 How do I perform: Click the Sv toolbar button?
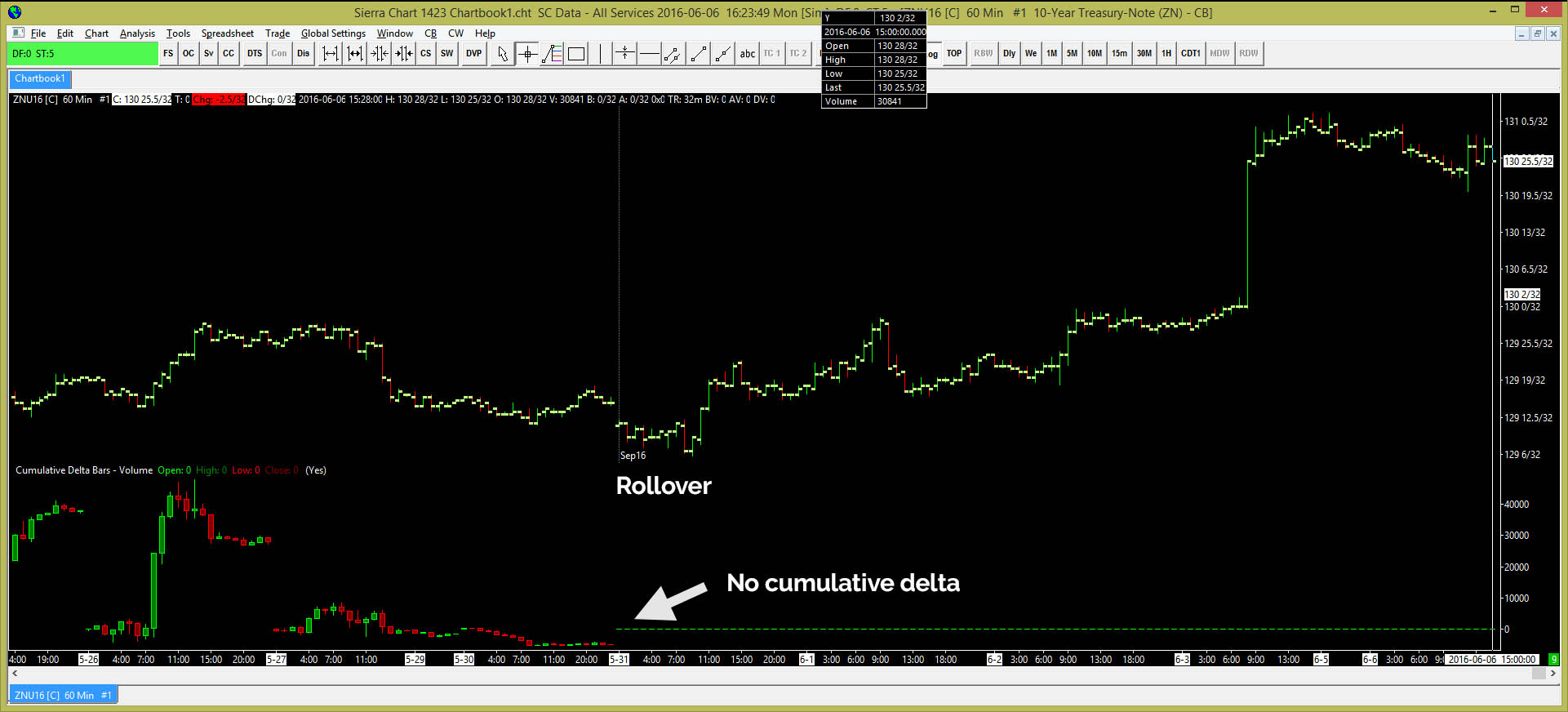[x=209, y=54]
